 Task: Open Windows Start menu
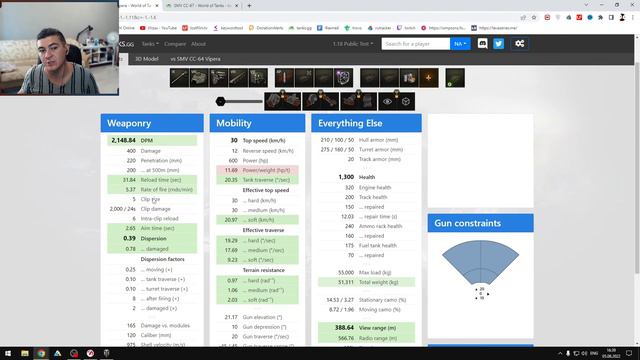[x=8, y=353]
